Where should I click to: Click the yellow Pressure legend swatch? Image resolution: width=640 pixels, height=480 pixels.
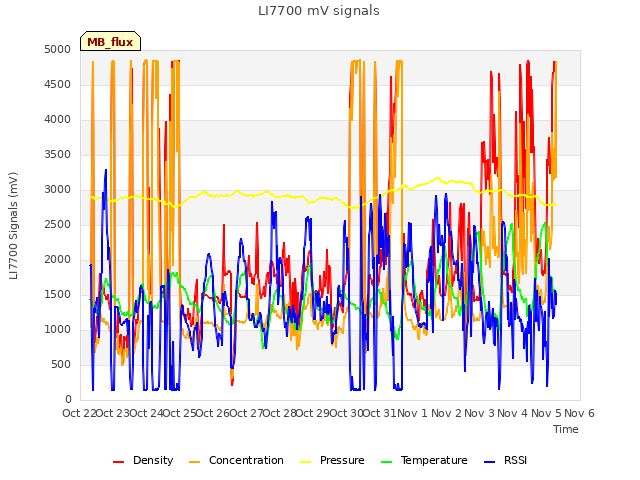306,462
